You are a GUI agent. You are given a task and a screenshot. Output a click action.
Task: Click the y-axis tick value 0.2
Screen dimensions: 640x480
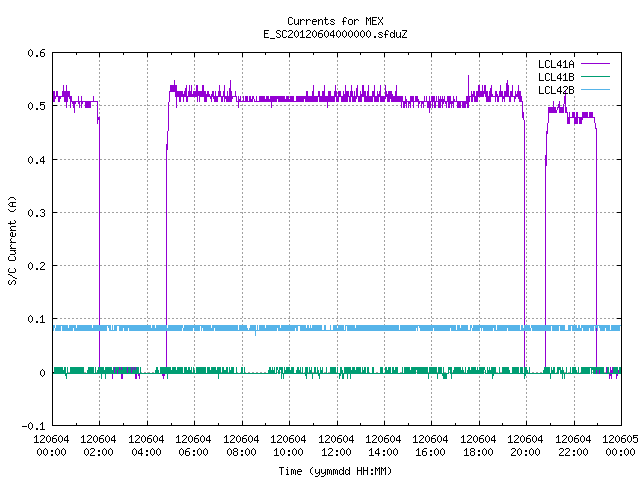coord(37,266)
